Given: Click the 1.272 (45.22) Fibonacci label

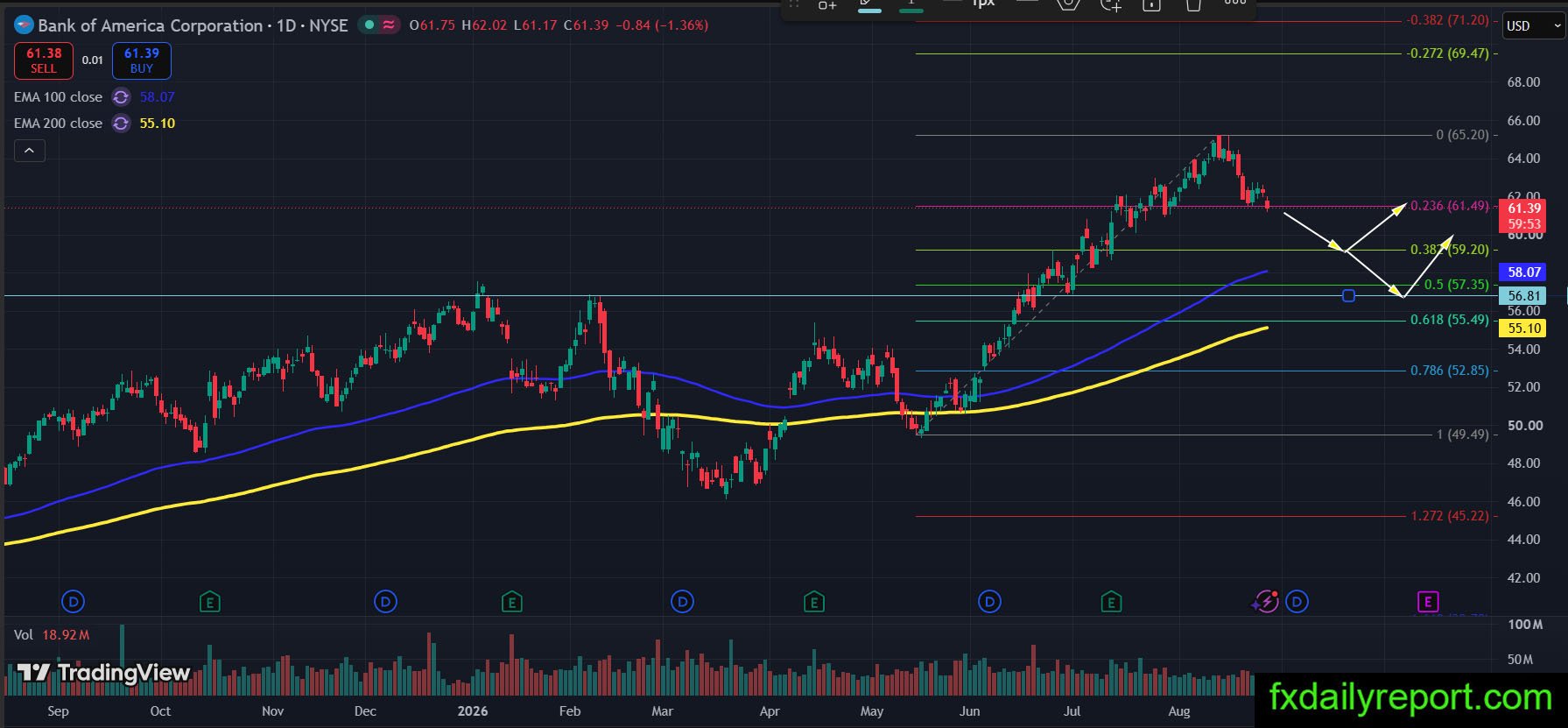Looking at the screenshot, I should [x=1449, y=516].
